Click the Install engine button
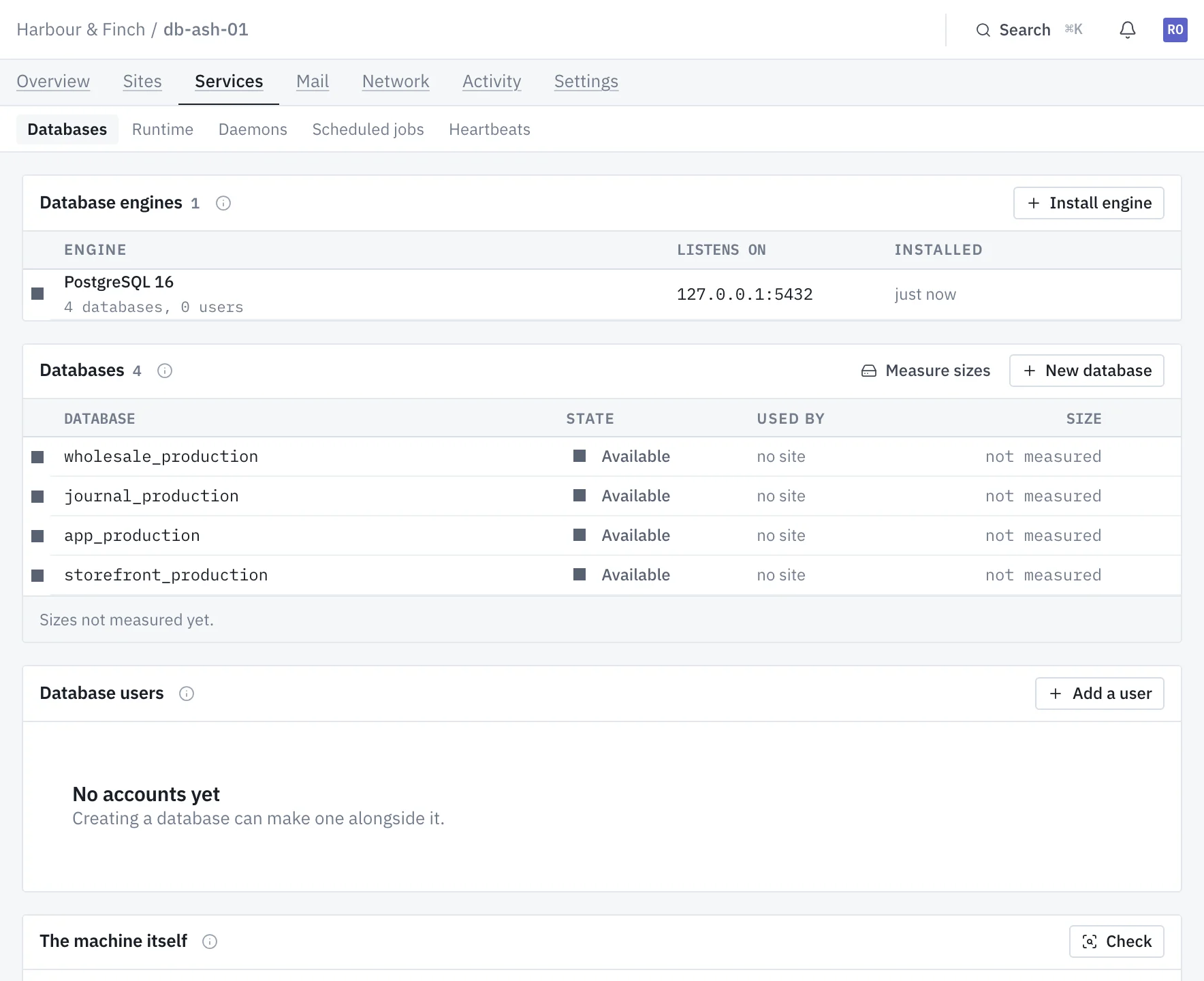This screenshot has width=1204, height=981. tap(1089, 203)
